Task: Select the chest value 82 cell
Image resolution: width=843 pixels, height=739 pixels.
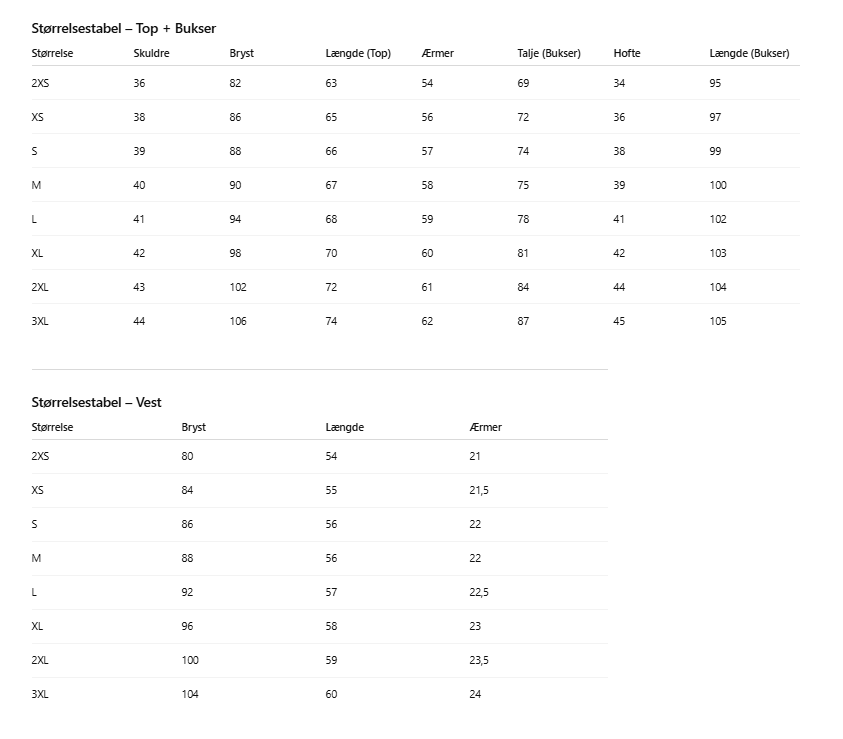Action: click(x=235, y=84)
